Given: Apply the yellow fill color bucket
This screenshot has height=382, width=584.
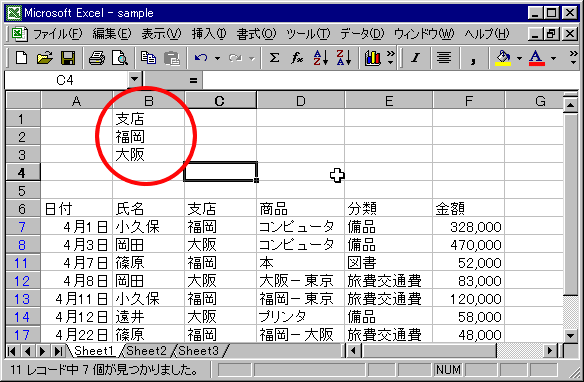Looking at the screenshot, I should pyautogui.click(x=502, y=58).
